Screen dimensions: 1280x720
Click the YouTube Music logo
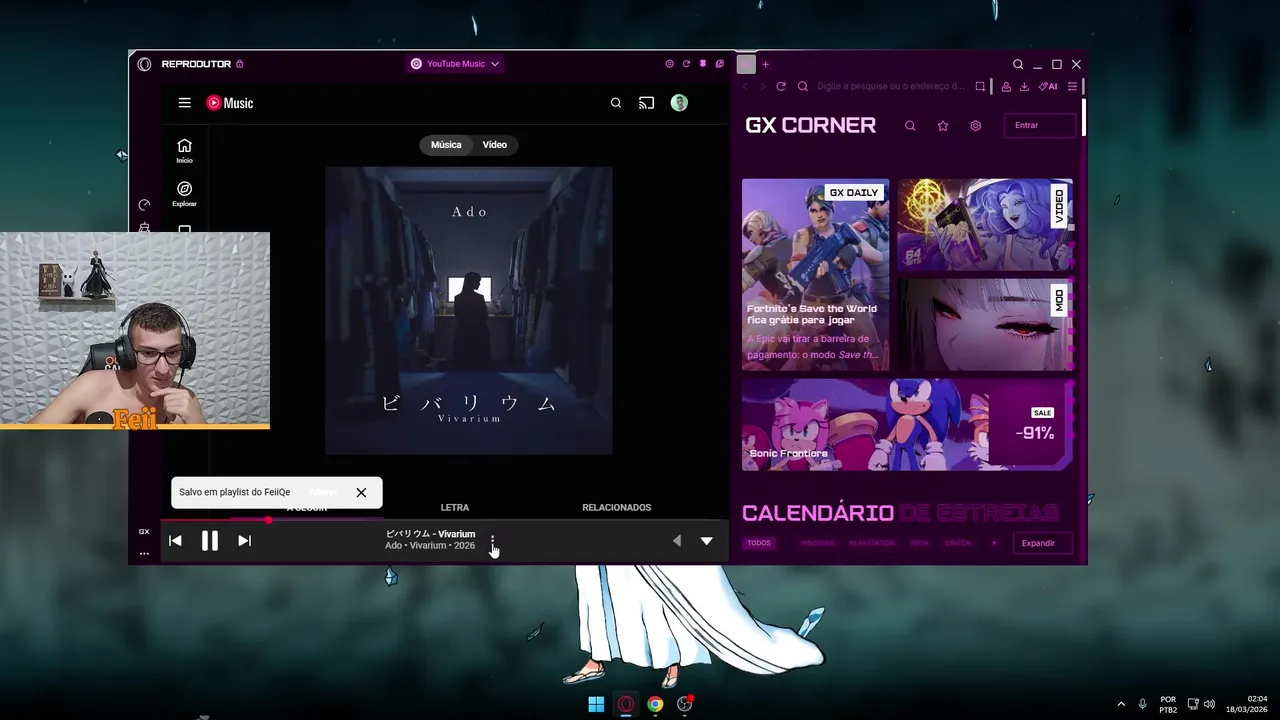click(230, 103)
